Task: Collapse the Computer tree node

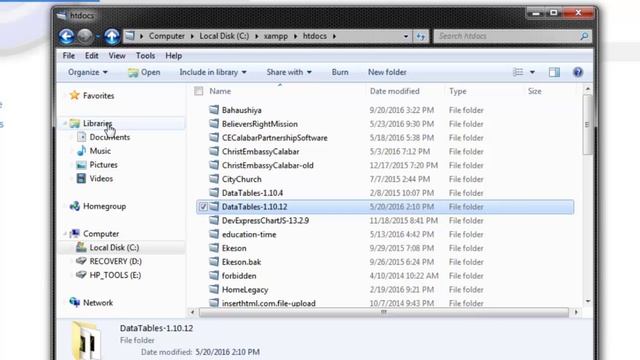Action: 65,234
